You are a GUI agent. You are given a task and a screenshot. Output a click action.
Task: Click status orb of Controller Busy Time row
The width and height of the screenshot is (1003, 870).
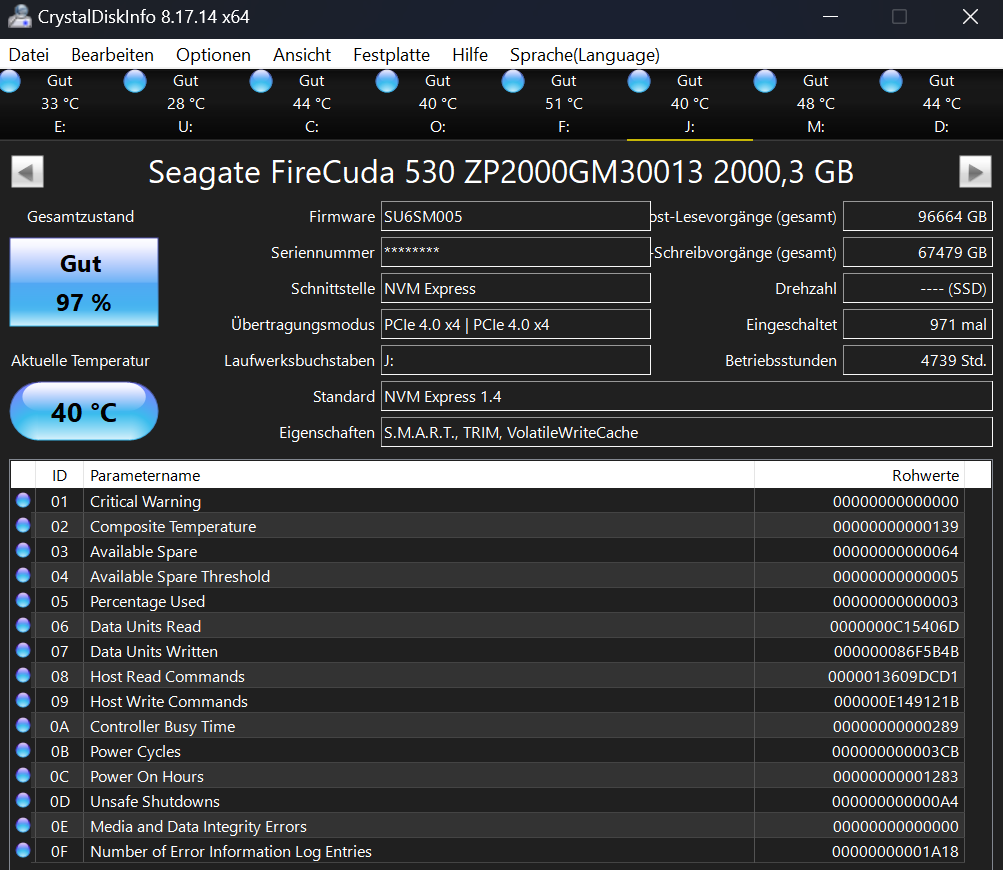pos(23,725)
